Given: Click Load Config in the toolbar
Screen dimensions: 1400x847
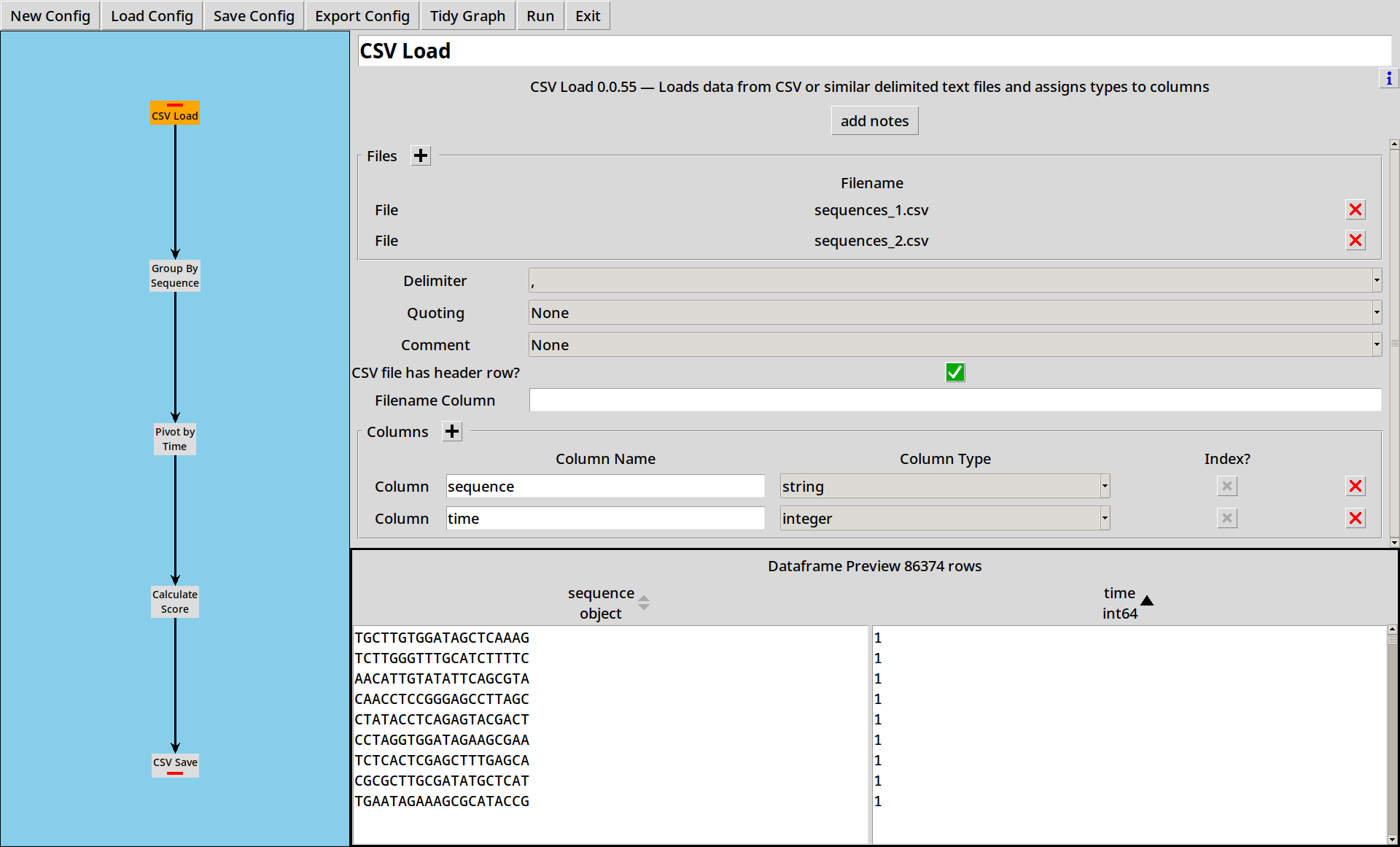Looking at the screenshot, I should click(152, 16).
